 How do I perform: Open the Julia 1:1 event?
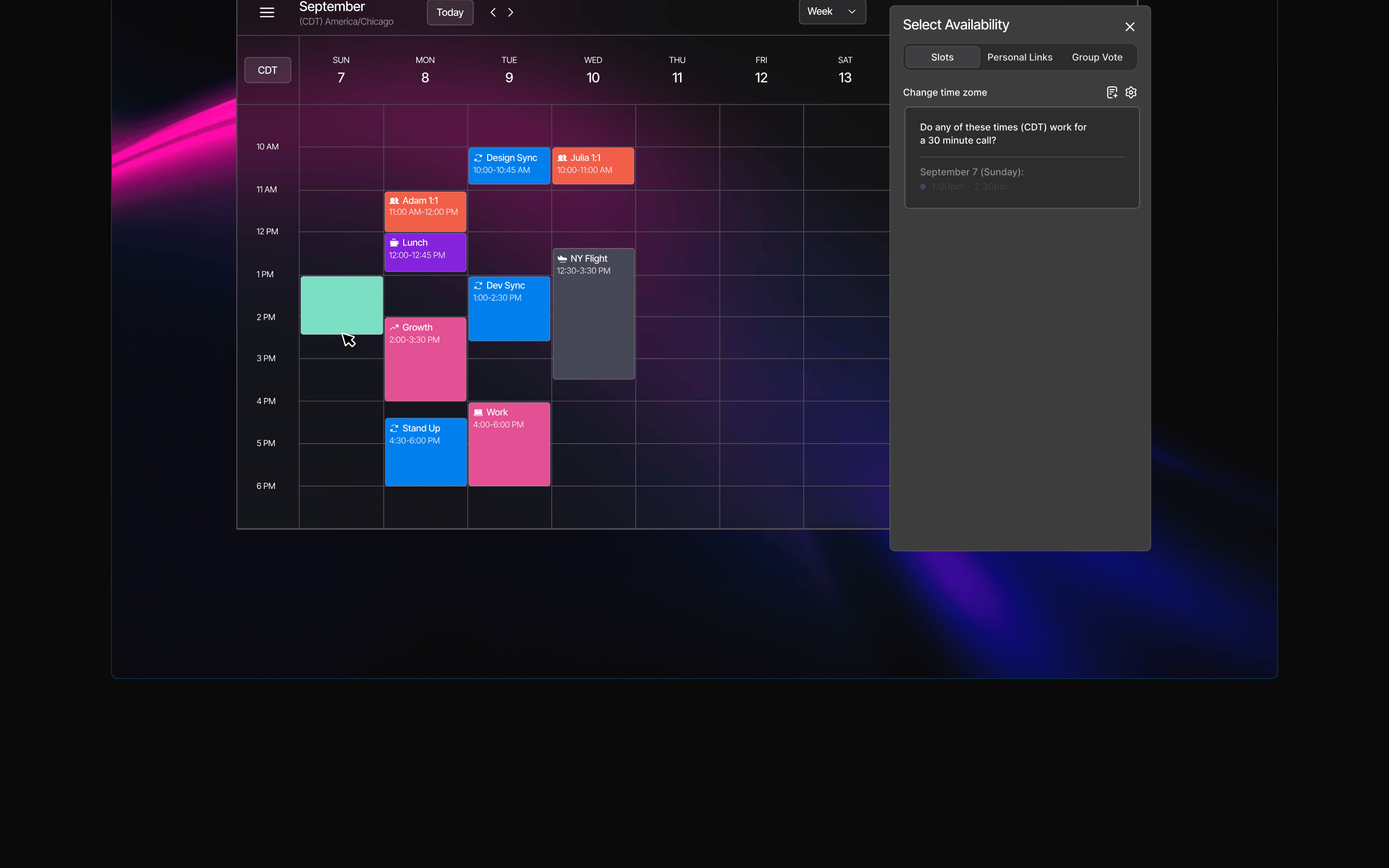[593, 165]
